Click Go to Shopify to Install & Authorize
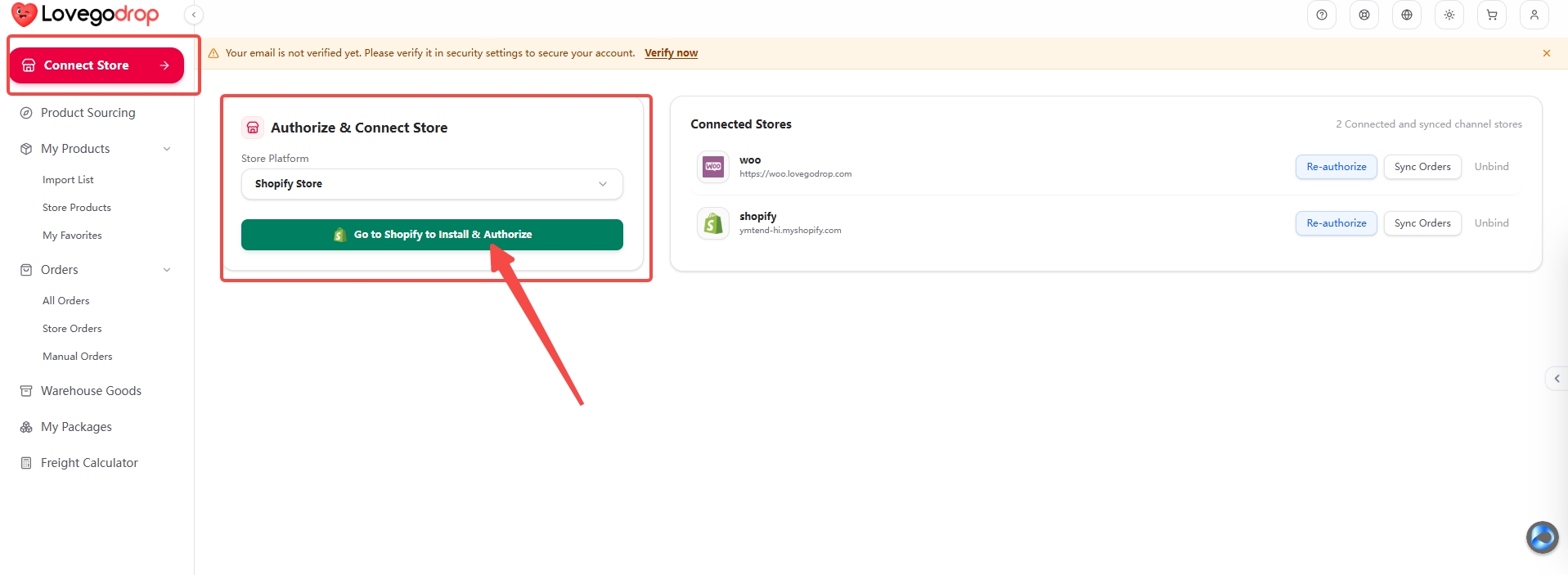1568x575 pixels. (432, 235)
